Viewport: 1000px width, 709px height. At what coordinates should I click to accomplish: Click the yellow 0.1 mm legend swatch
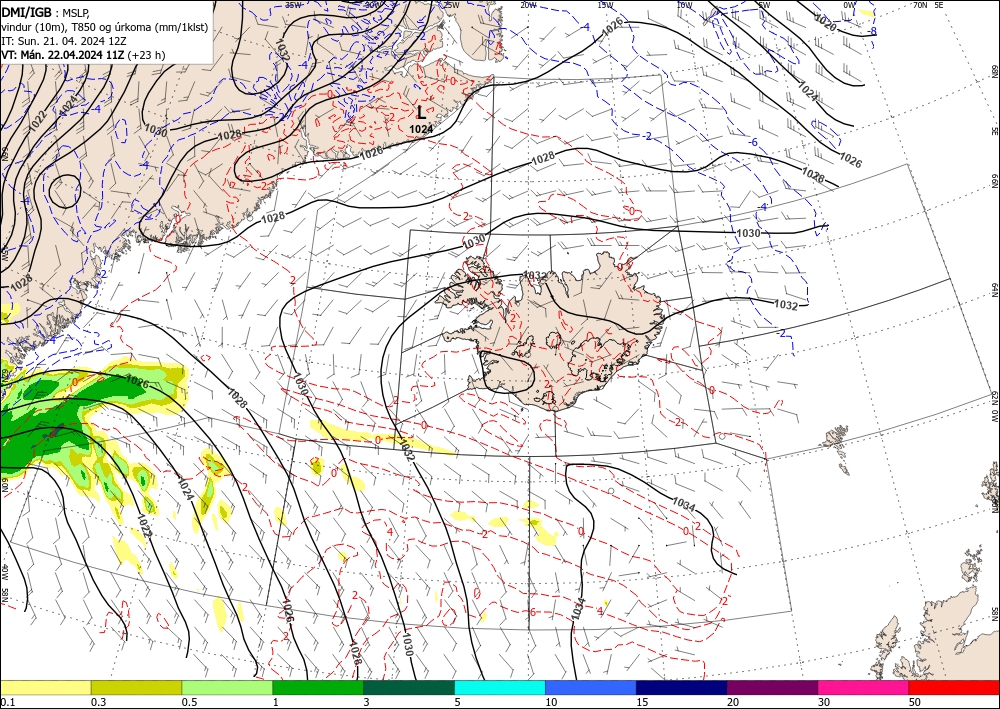[45, 687]
